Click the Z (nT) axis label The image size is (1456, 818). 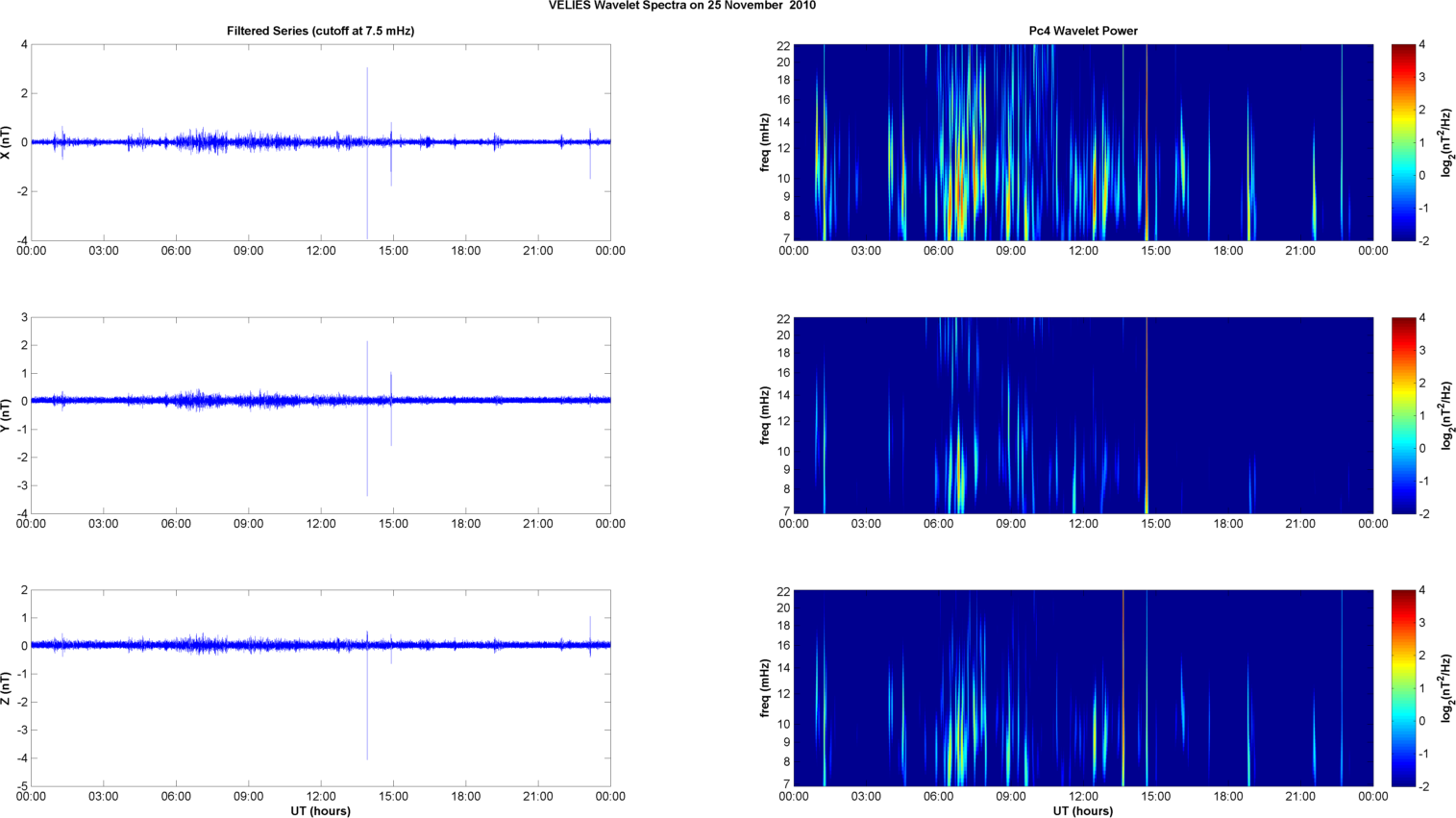8,688
